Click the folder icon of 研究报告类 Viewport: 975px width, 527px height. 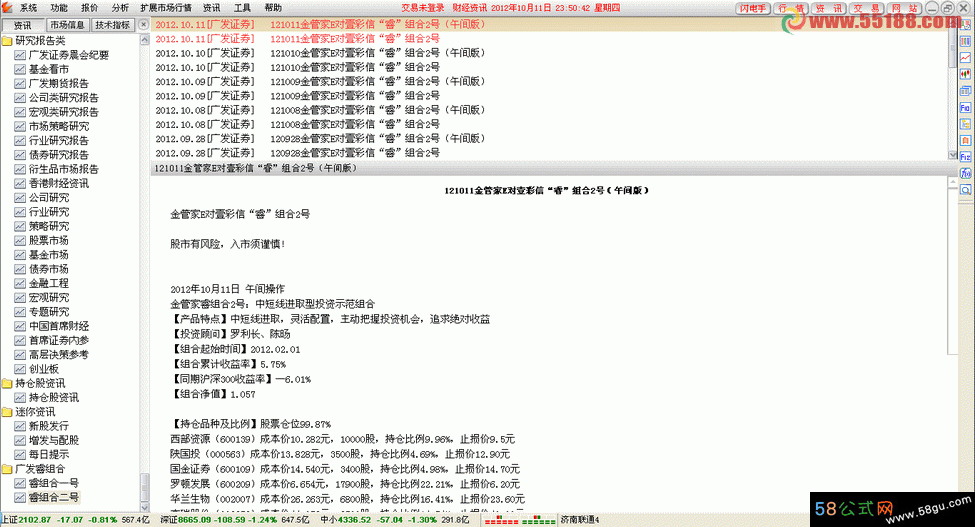coord(7,40)
